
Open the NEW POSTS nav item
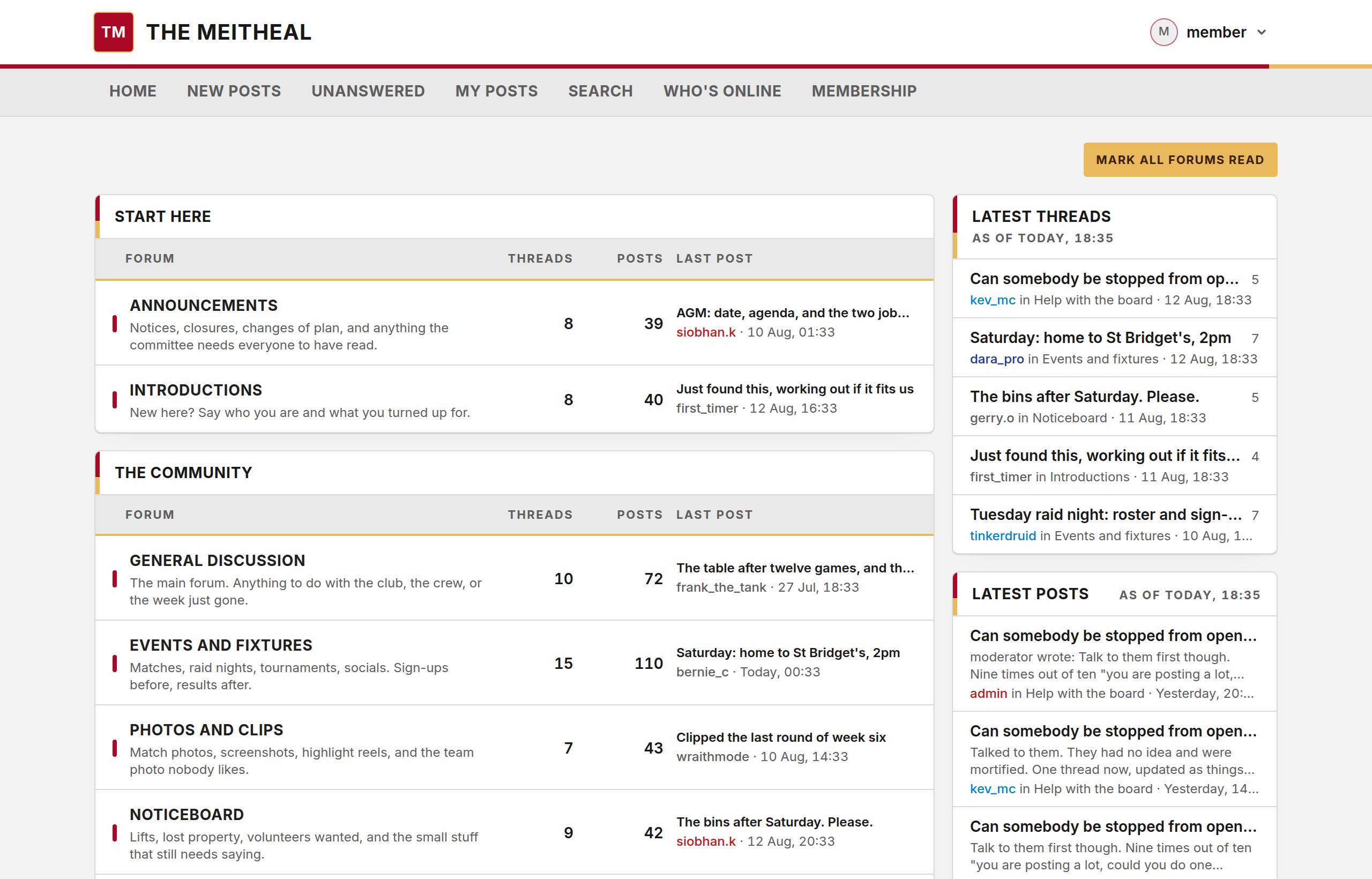click(234, 91)
